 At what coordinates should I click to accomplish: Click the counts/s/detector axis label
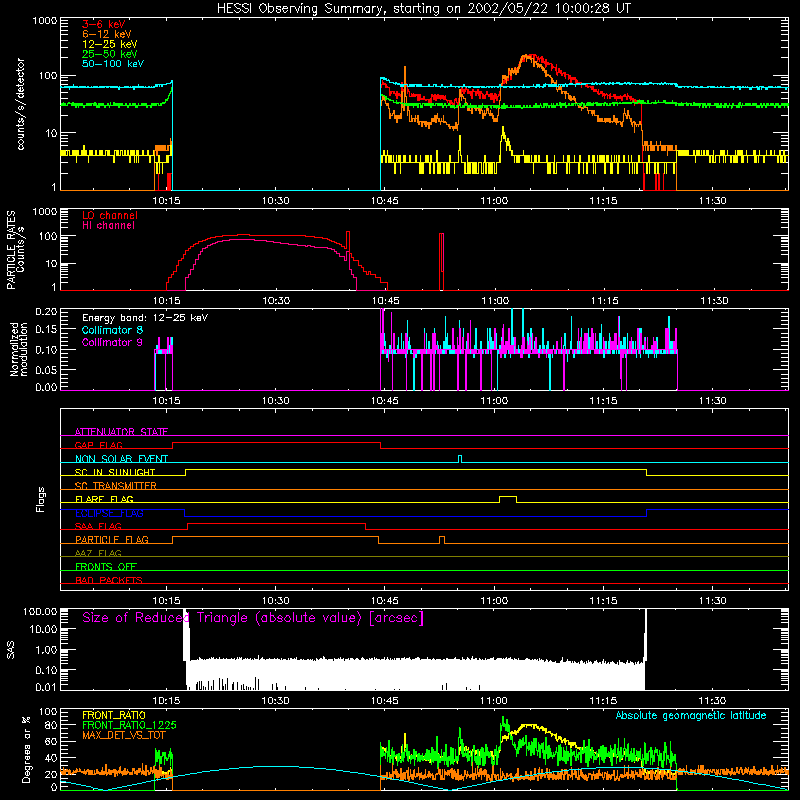tap(21, 104)
